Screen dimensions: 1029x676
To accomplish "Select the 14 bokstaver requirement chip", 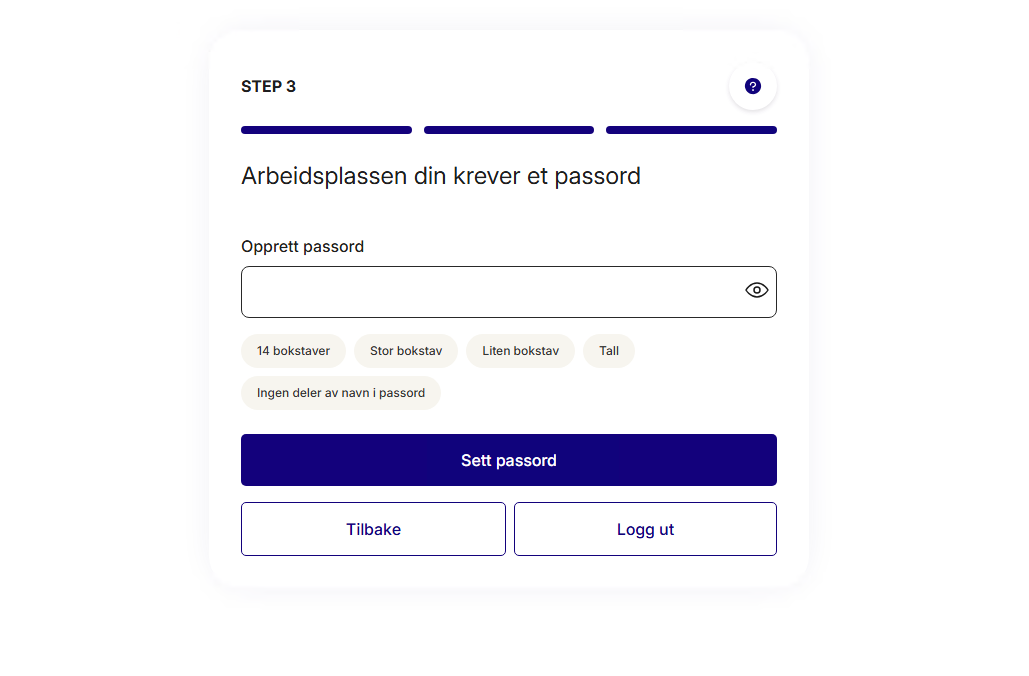I will (293, 351).
